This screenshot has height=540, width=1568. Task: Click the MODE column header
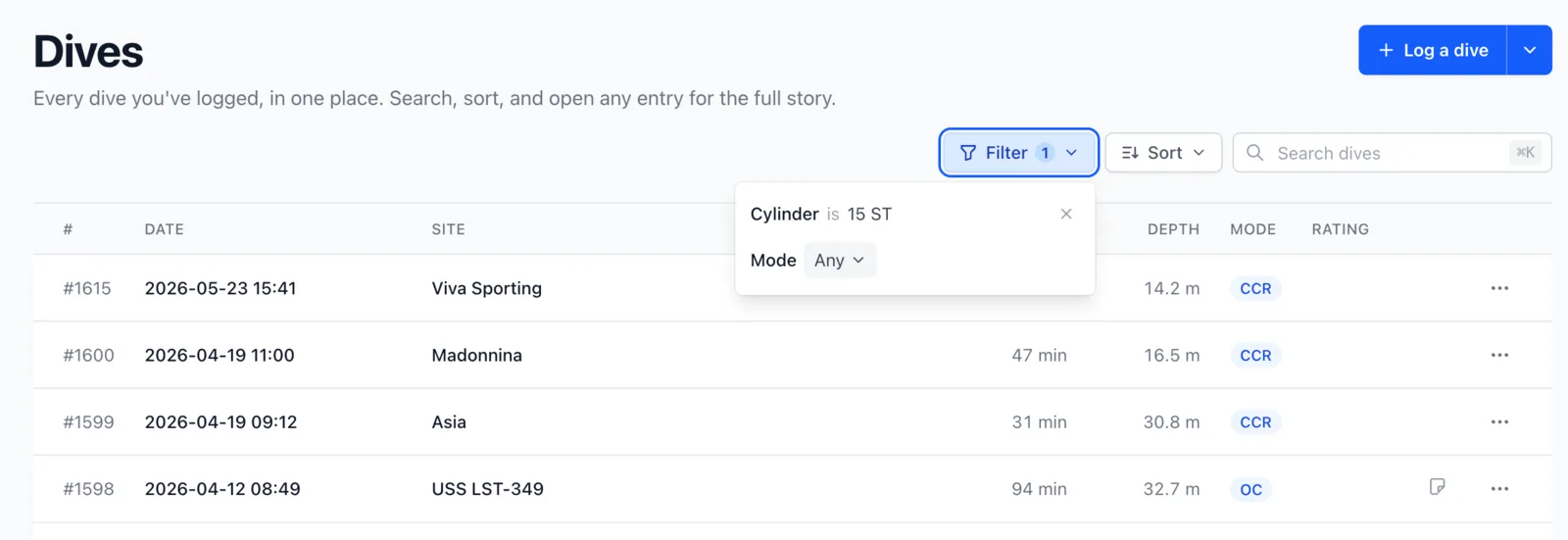click(1252, 229)
